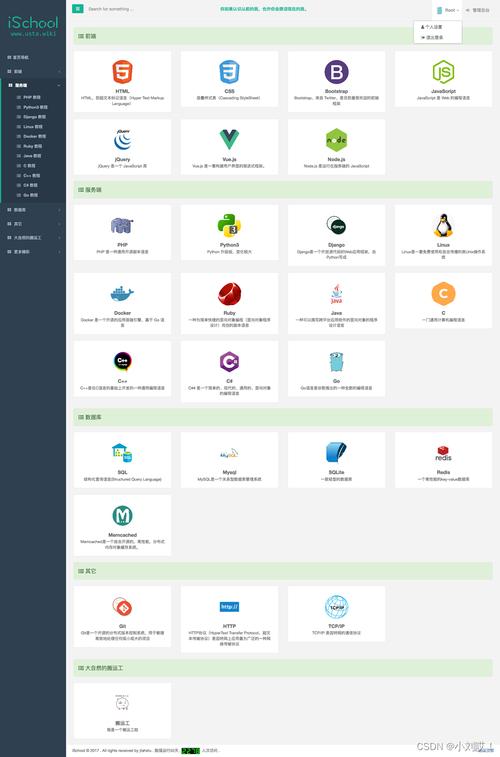Click the round Django logo

[336, 225]
